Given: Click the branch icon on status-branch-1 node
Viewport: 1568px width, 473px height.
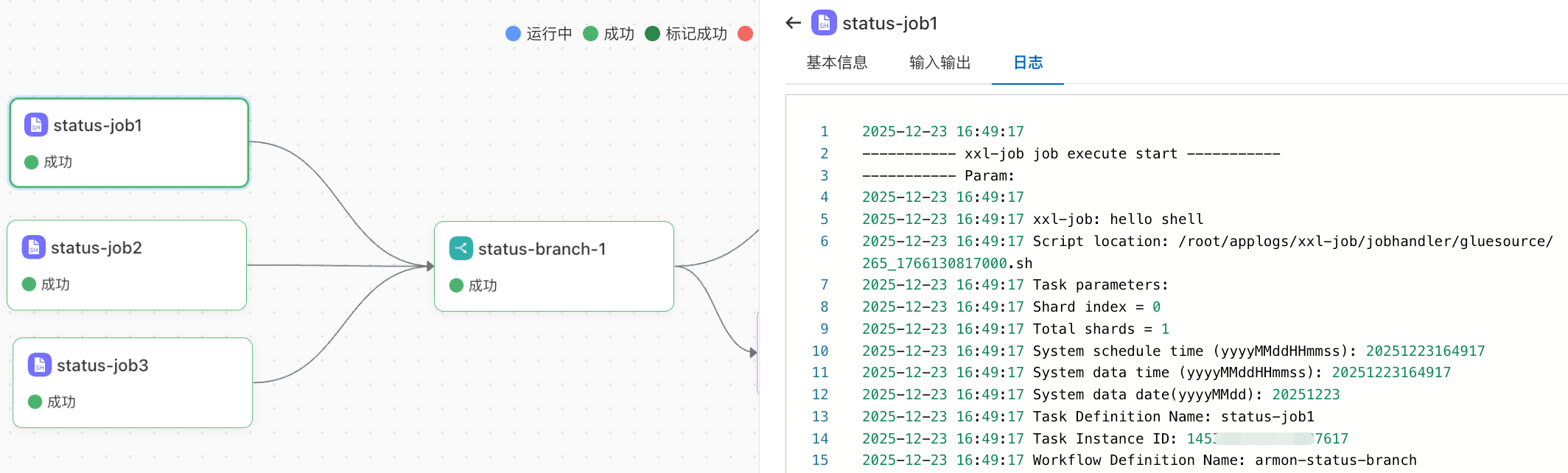Looking at the screenshot, I should [x=461, y=248].
